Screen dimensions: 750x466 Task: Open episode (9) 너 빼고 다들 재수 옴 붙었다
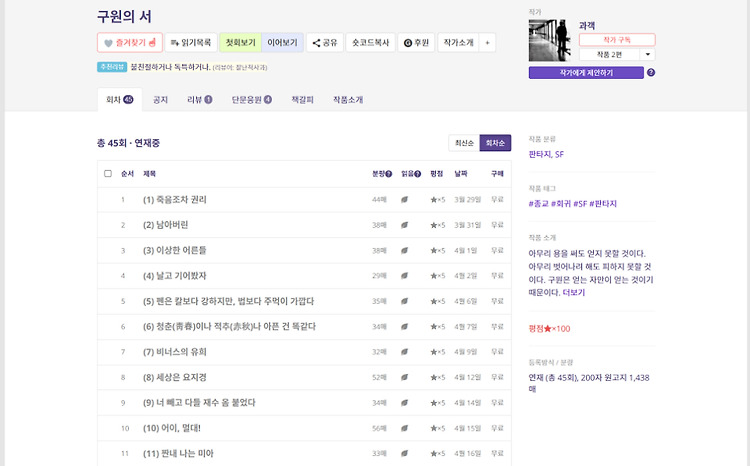(x=199, y=402)
